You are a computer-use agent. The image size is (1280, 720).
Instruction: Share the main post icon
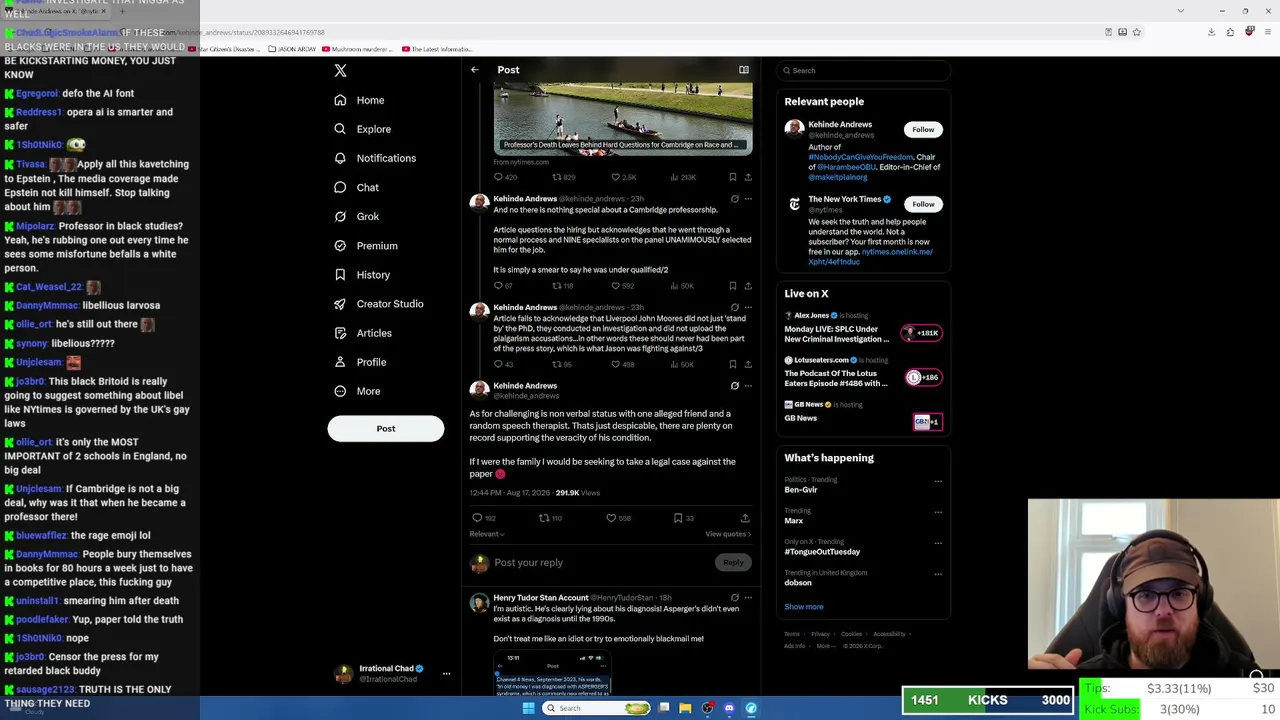[745, 518]
